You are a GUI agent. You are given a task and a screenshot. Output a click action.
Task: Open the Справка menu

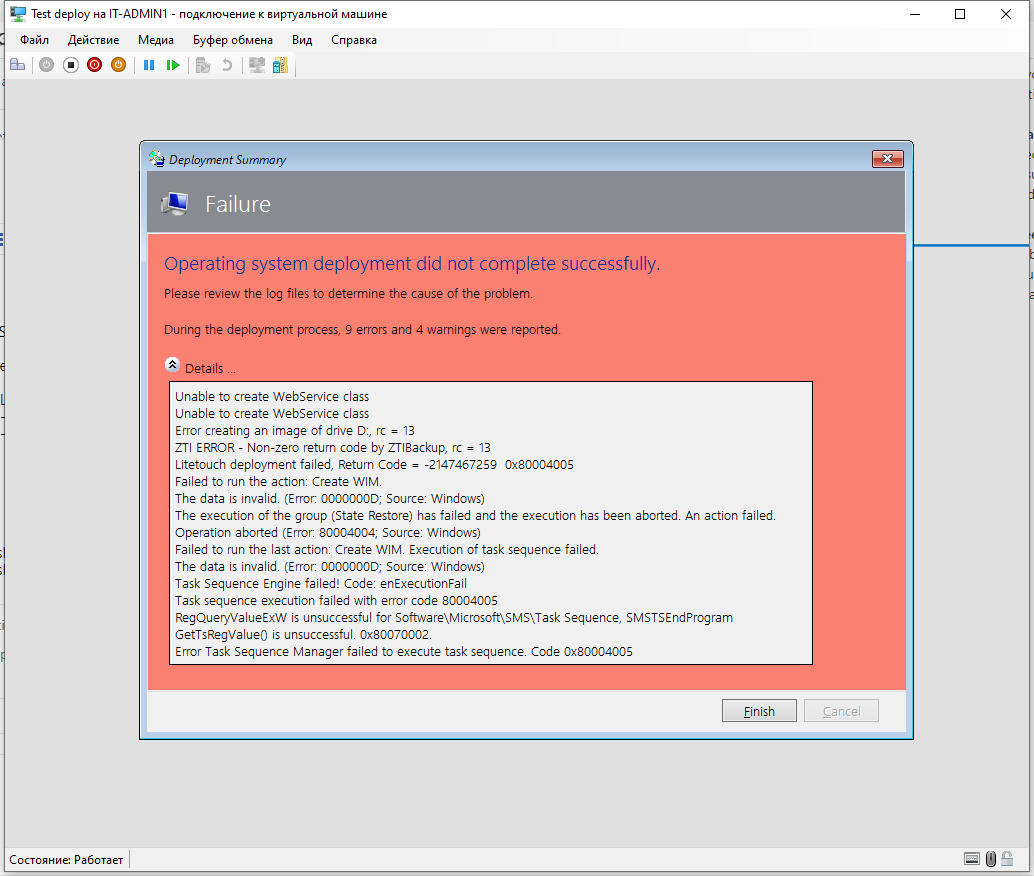pyautogui.click(x=354, y=40)
